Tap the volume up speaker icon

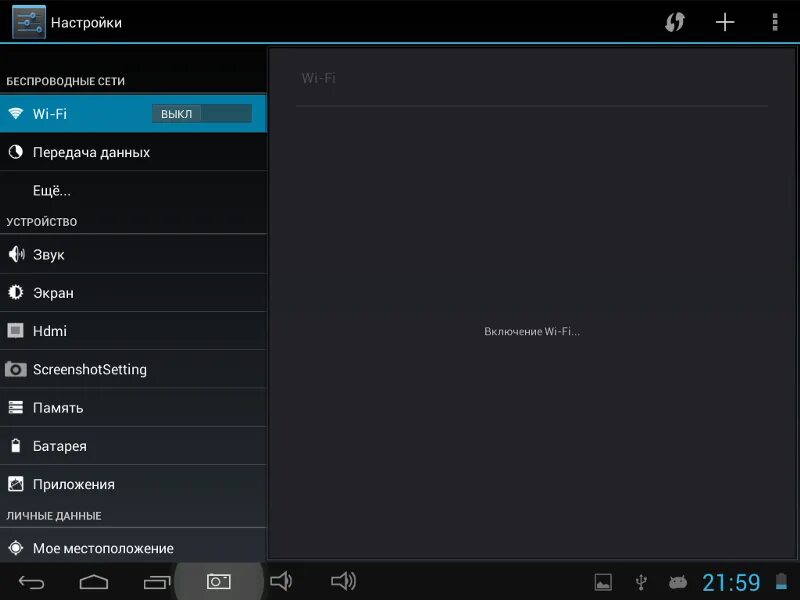coord(343,581)
